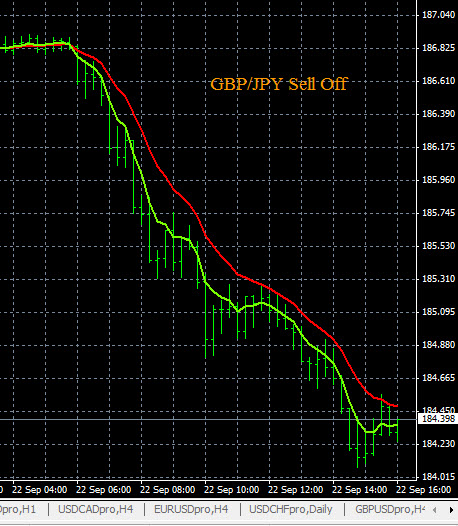This screenshot has width=458, height=526.
Task: Click the 22 Sep 08:00 time label
Action: (167, 489)
